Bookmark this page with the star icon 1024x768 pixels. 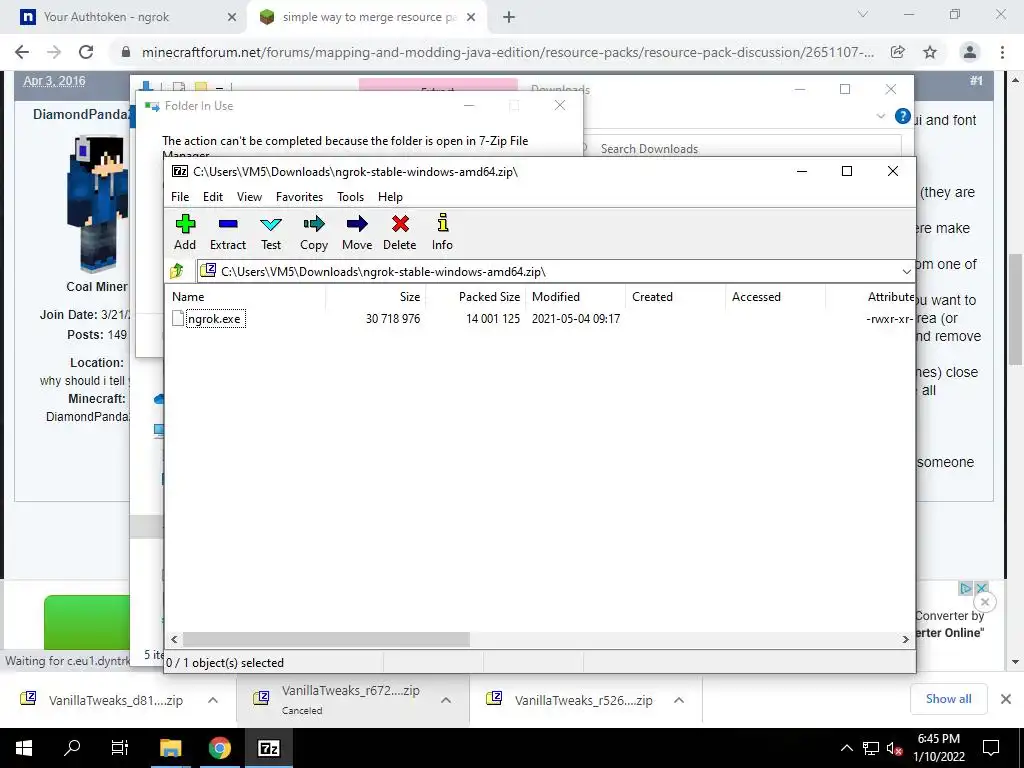930,52
